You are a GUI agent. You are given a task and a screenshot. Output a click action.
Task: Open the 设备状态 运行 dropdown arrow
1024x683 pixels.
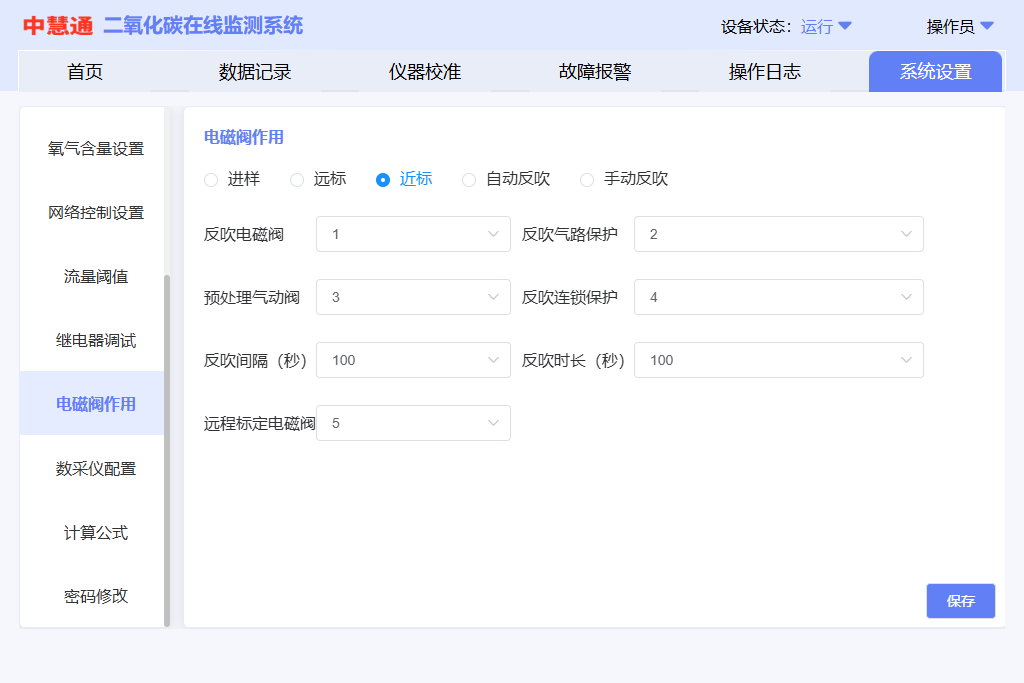pyautogui.click(x=845, y=26)
